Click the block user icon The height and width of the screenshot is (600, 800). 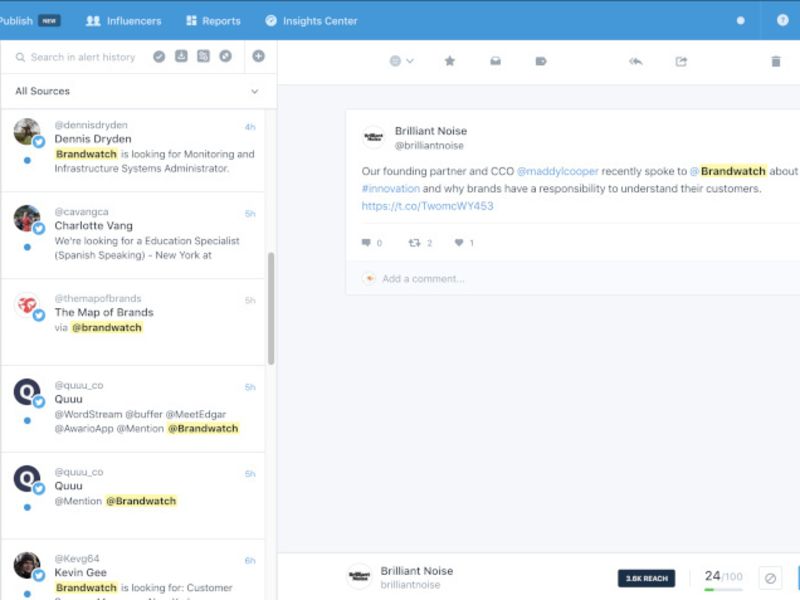click(x=770, y=579)
